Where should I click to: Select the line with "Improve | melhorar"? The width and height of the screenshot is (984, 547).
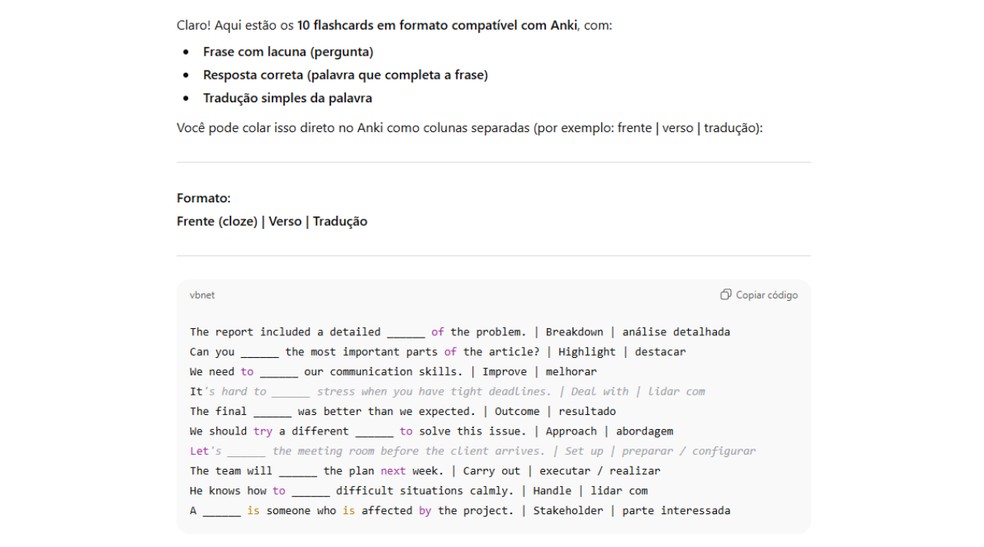coord(392,372)
